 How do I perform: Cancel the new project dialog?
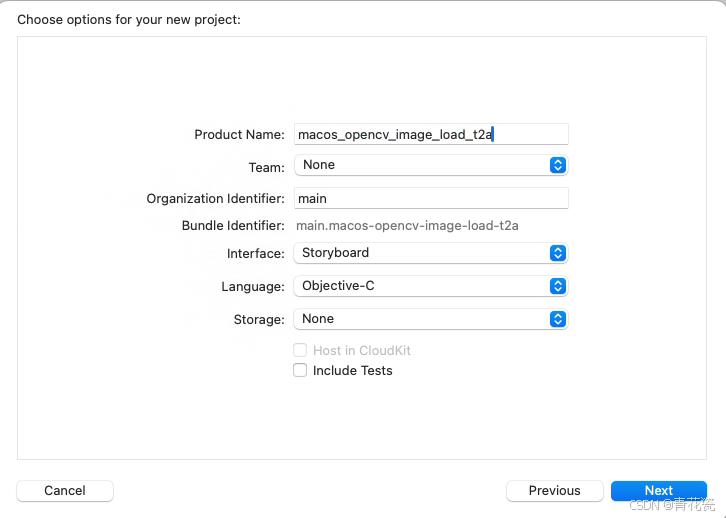point(65,490)
